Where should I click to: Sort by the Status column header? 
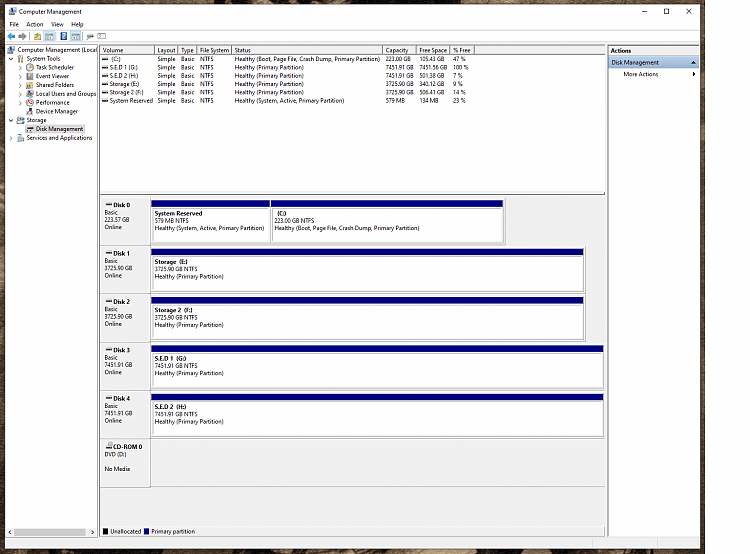click(x=307, y=50)
